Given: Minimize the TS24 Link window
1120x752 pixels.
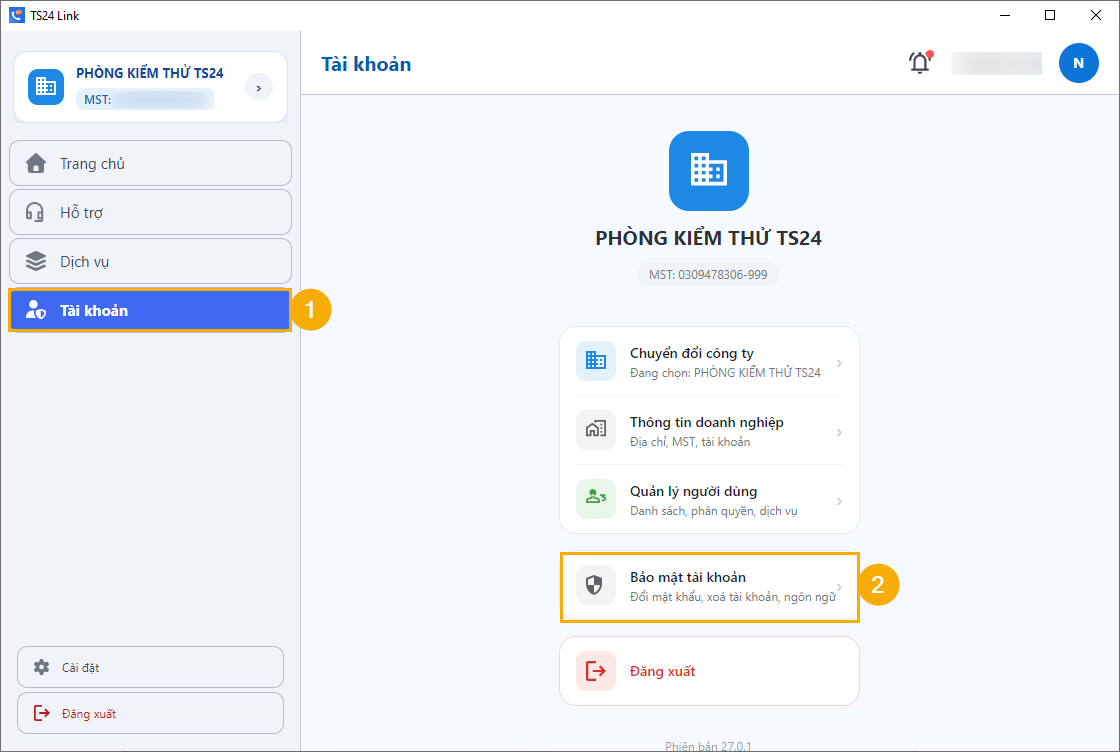Looking at the screenshot, I should click(x=1005, y=15).
